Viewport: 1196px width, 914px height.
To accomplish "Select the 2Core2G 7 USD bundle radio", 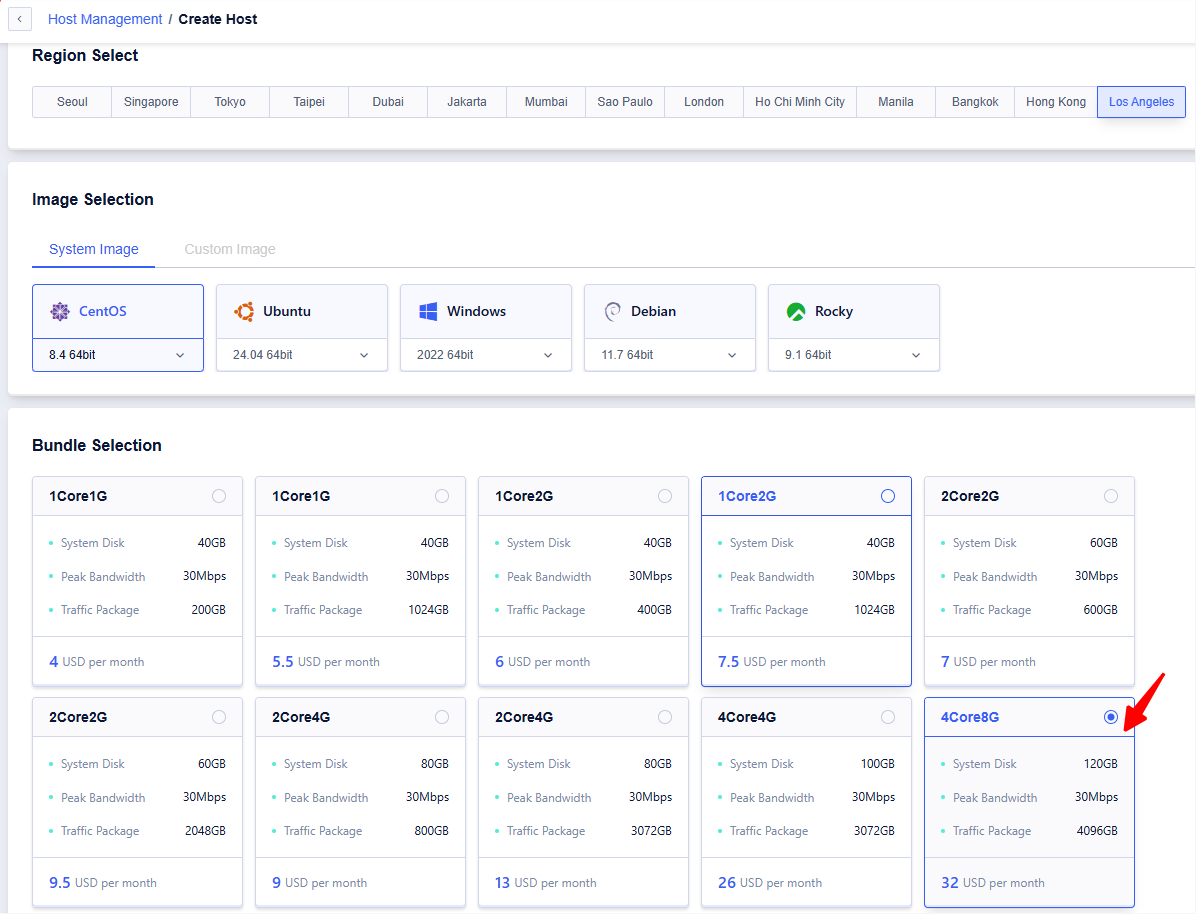I will click(1111, 496).
